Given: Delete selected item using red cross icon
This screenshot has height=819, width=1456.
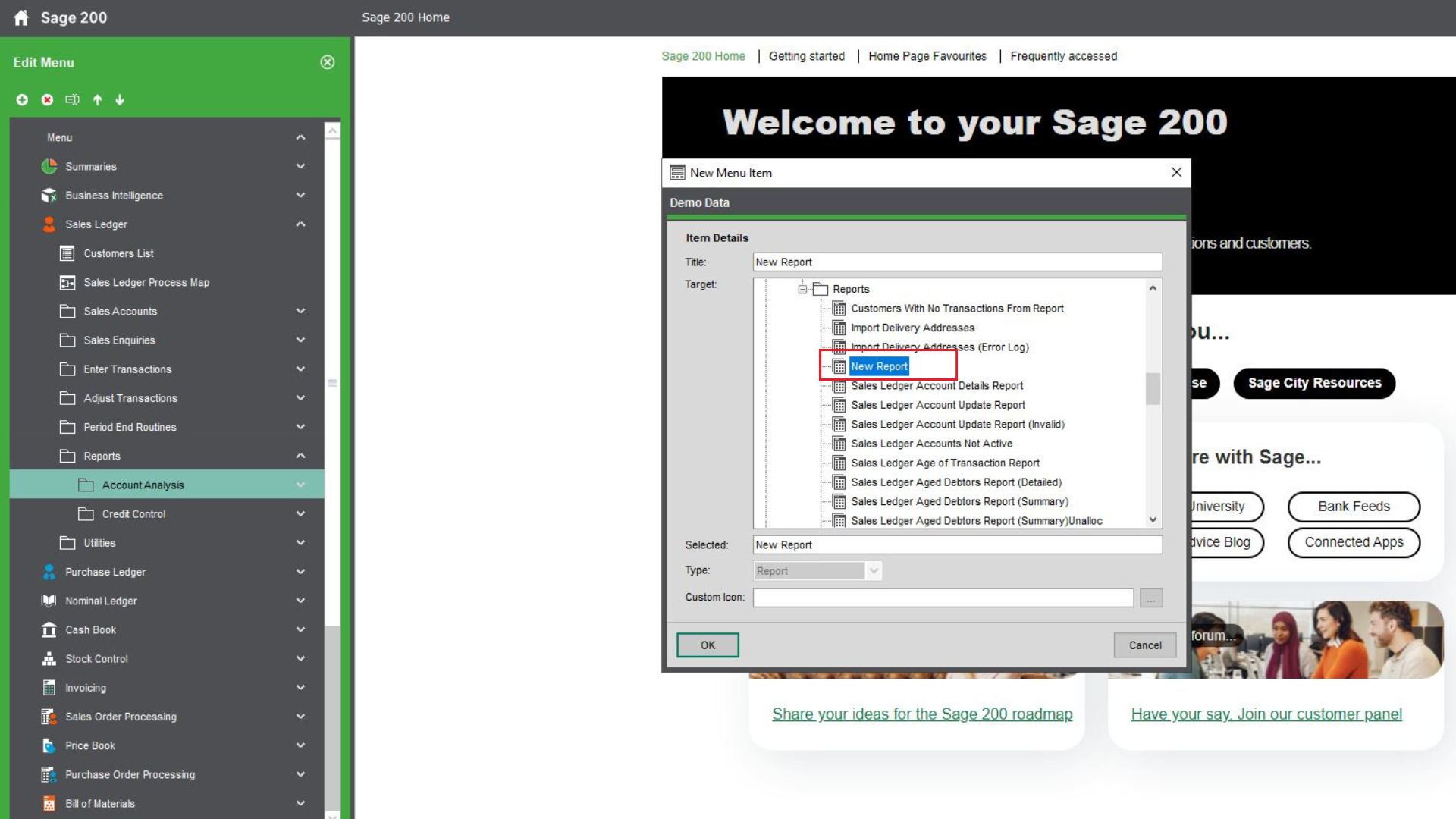Looking at the screenshot, I should tap(47, 99).
